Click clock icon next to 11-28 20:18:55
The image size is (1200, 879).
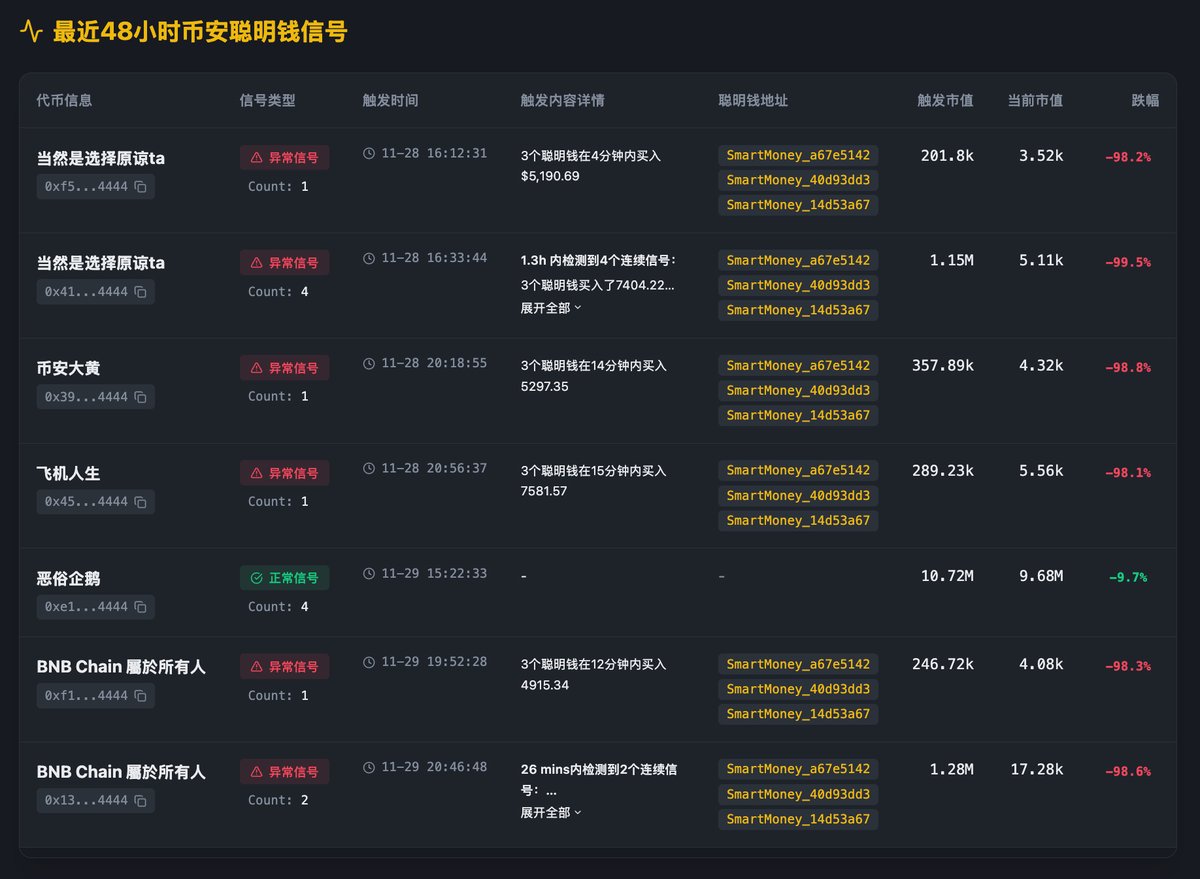tap(369, 363)
